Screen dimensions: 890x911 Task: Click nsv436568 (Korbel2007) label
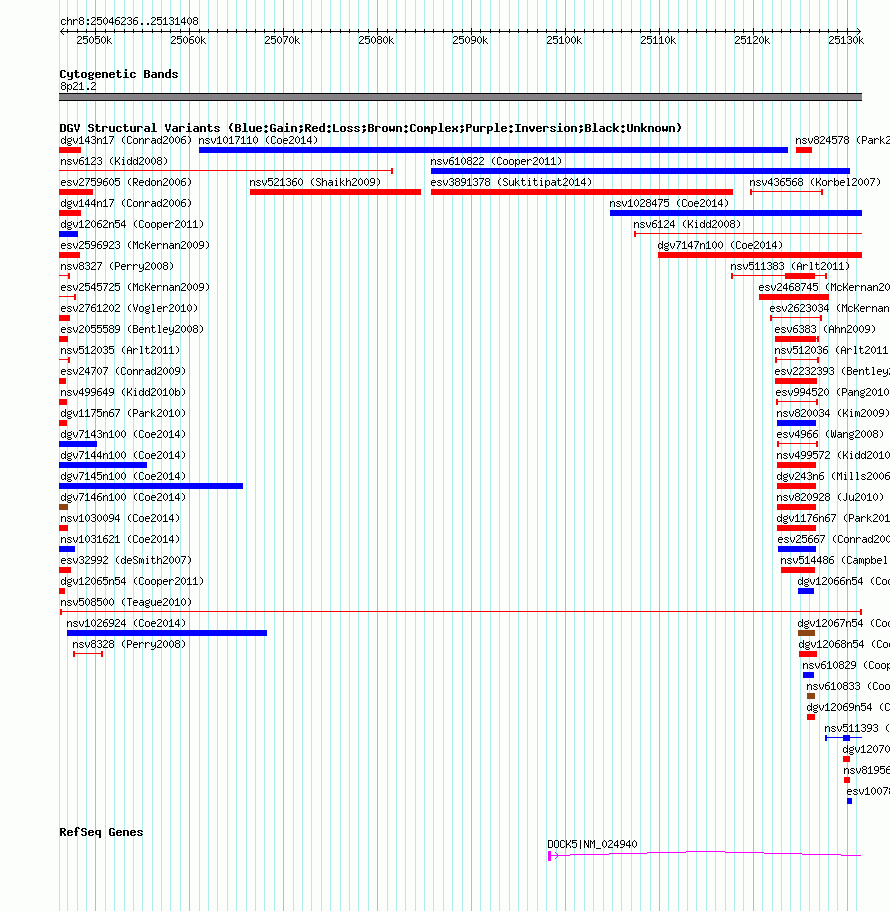coord(815,182)
